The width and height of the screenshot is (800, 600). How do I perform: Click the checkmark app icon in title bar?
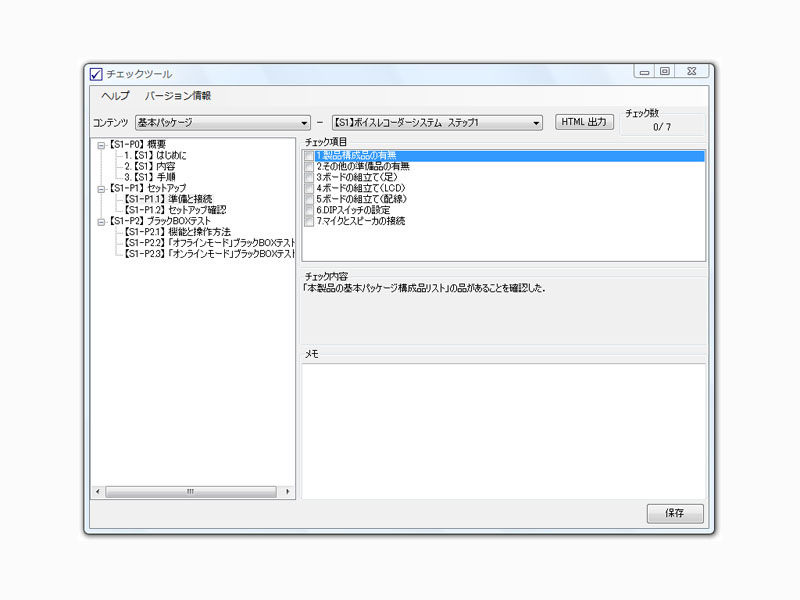[x=96, y=74]
